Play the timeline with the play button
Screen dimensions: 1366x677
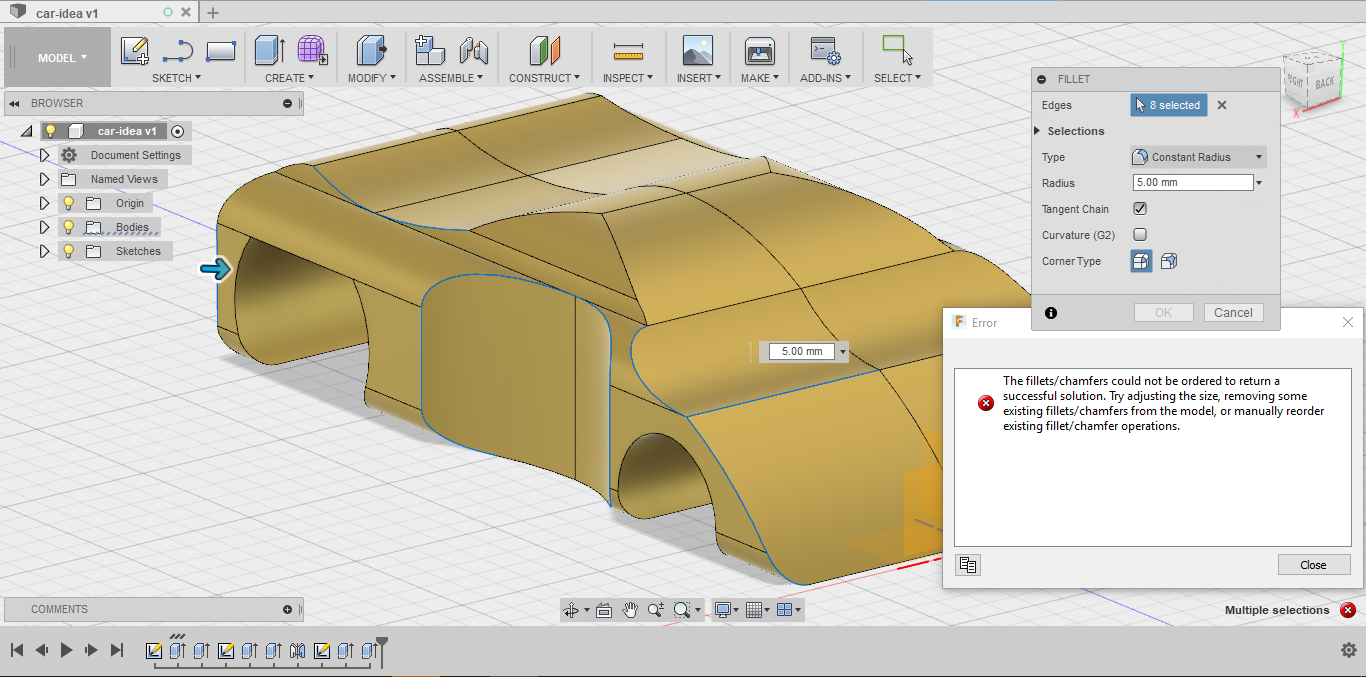[x=66, y=650]
